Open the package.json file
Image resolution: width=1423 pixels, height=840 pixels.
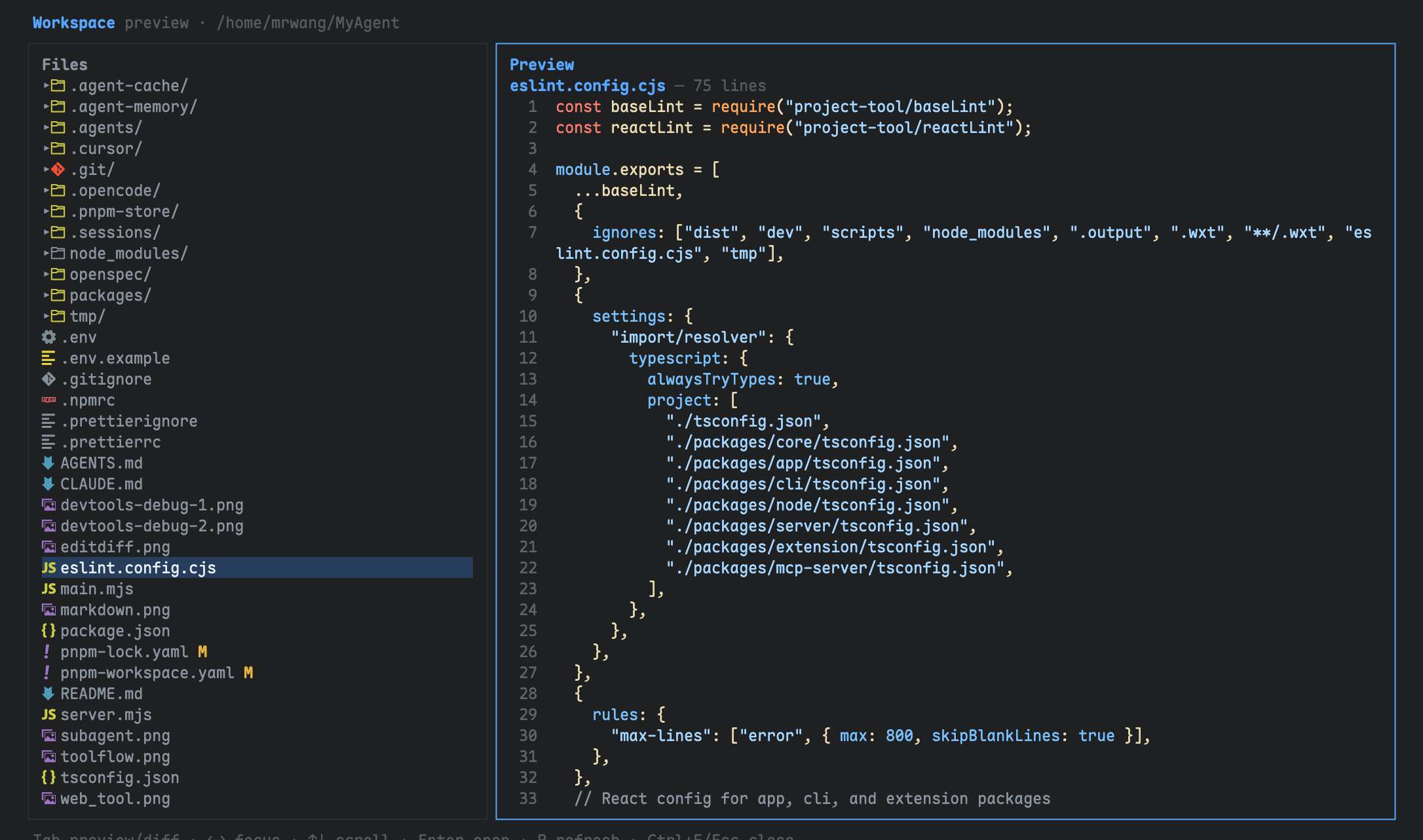(115, 631)
